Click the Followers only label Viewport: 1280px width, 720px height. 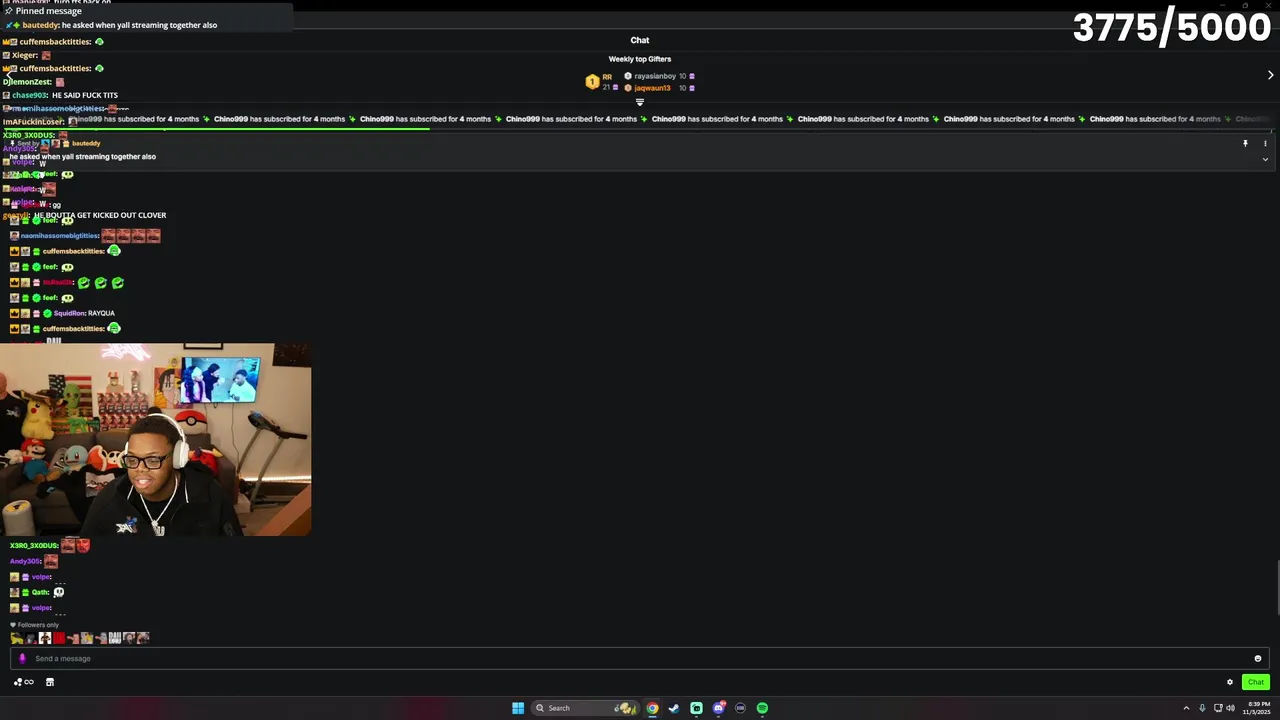pos(38,625)
